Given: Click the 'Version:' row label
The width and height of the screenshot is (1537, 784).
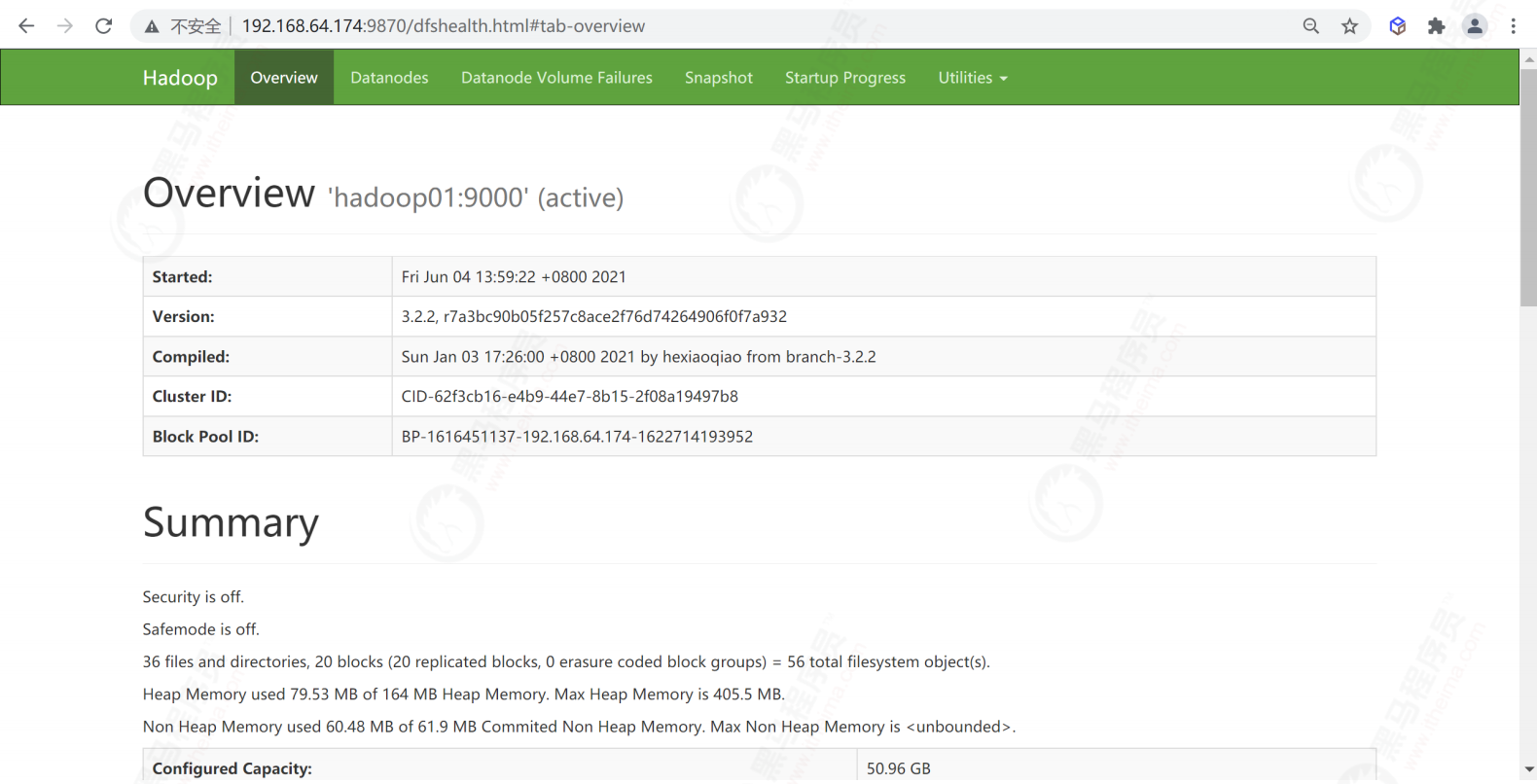Looking at the screenshot, I should [183, 317].
